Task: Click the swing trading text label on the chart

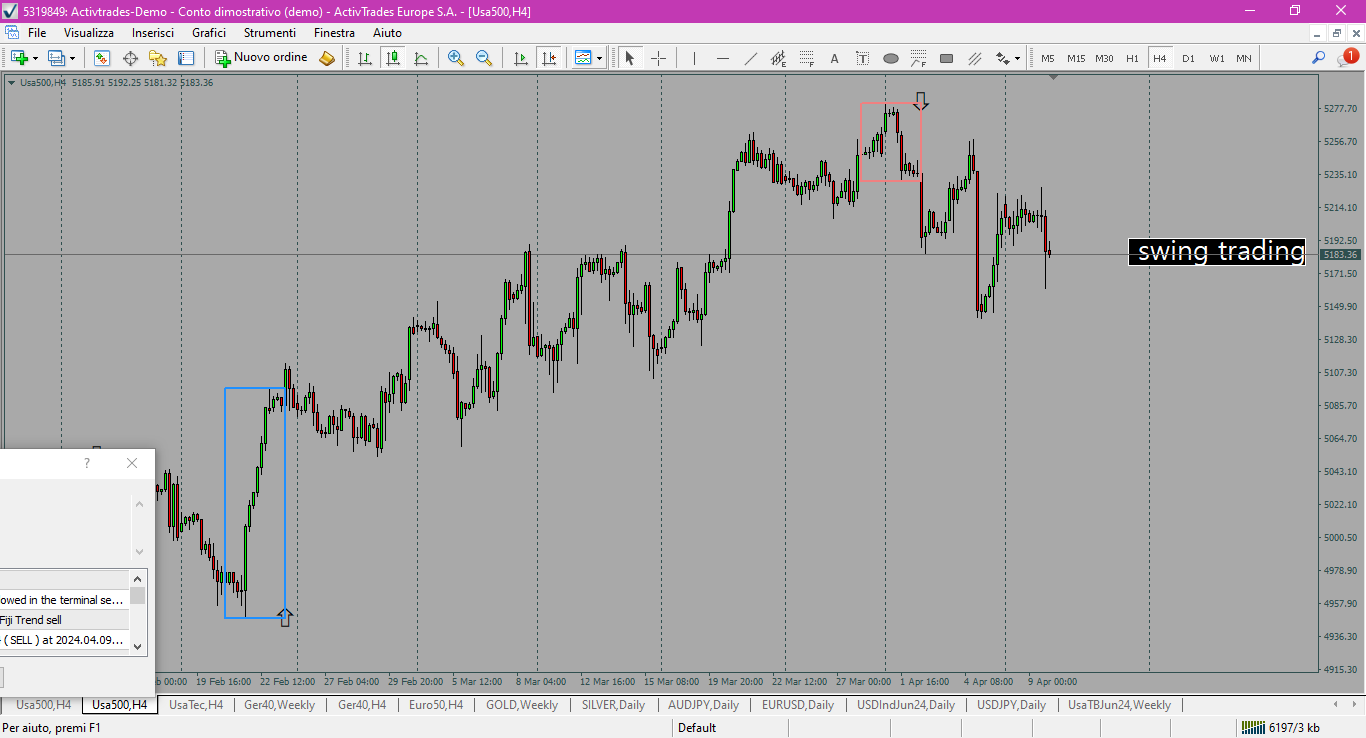Action: [1217, 251]
